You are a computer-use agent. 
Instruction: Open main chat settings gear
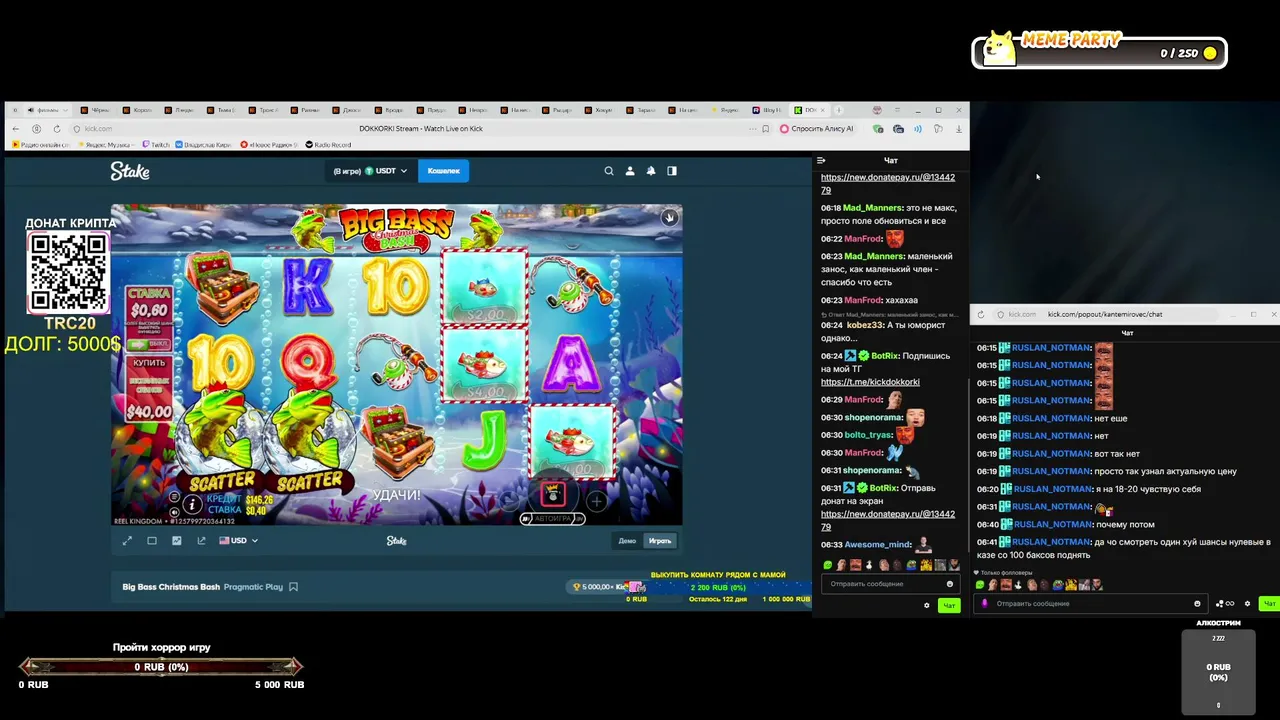point(926,605)
